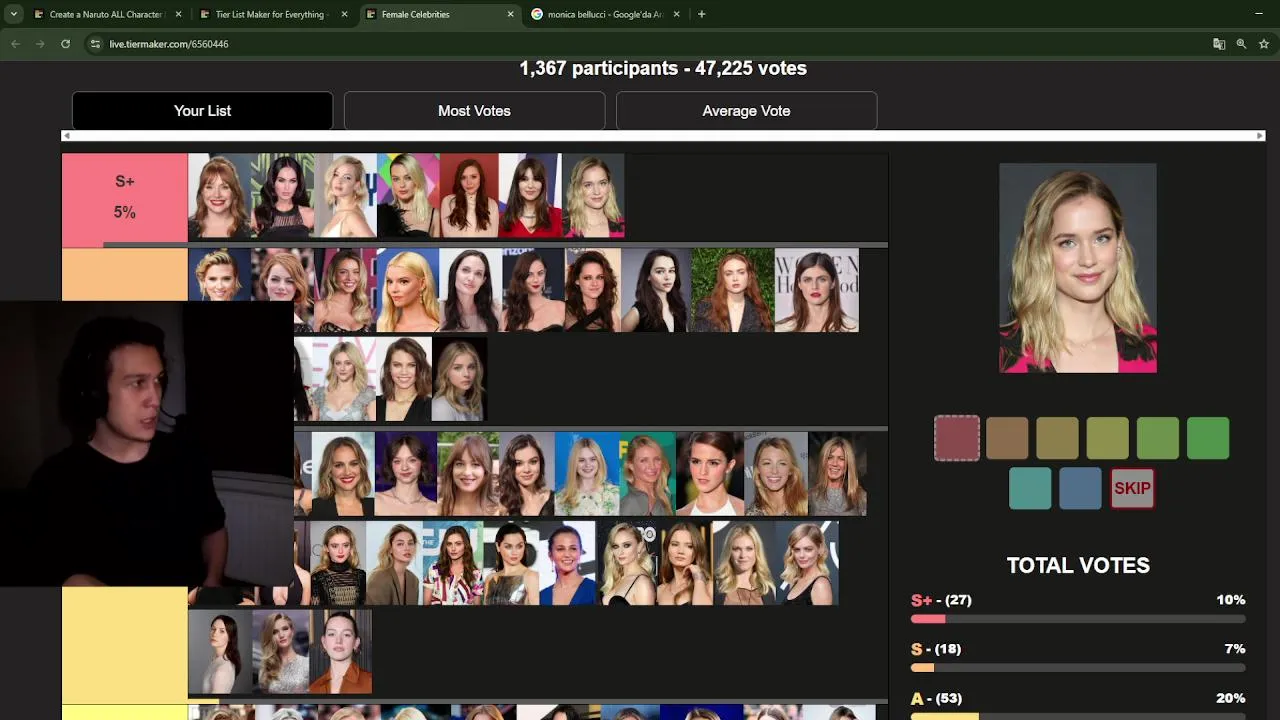Image resolution: width=1280 pixels, height=720 pixels.
Task: Select thumbnail of woman in orange jacket
Action: point(341,652)
